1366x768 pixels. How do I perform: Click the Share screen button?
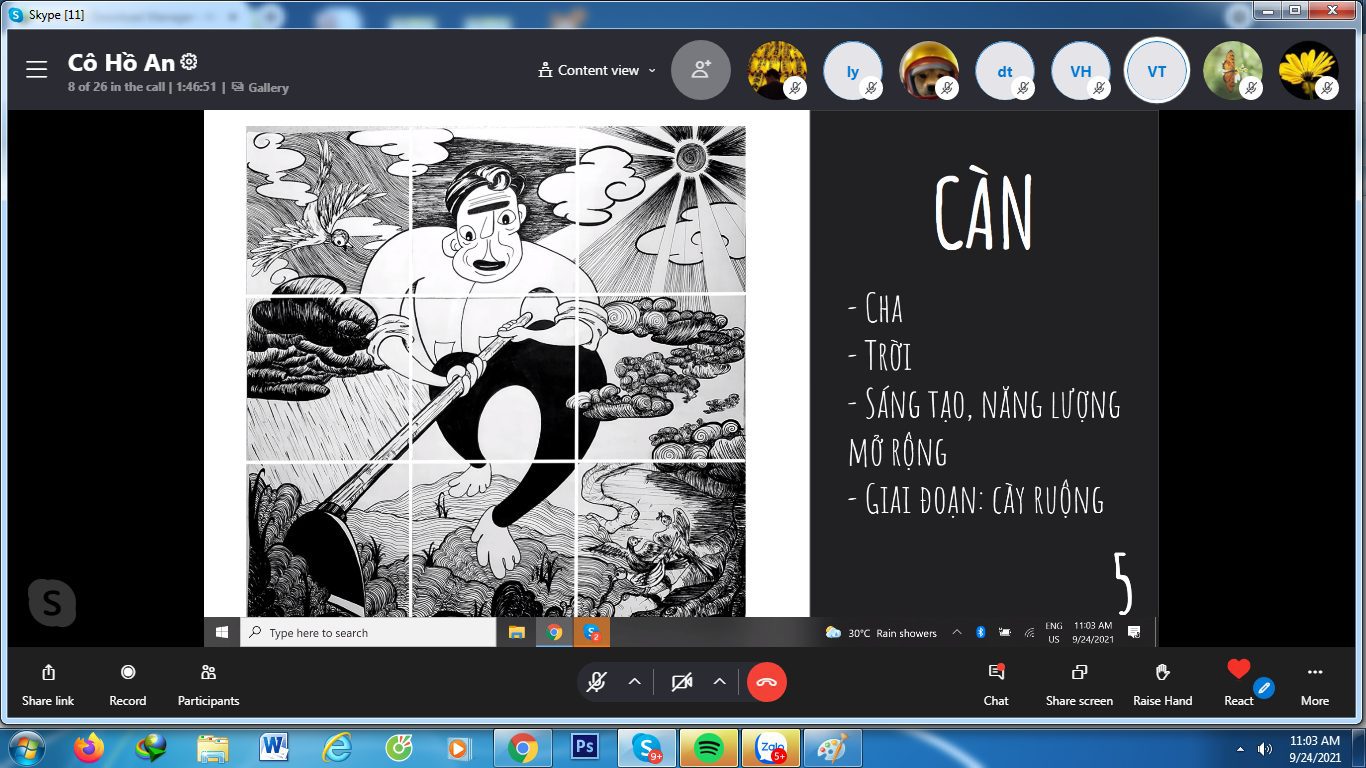pos(1079,673)
